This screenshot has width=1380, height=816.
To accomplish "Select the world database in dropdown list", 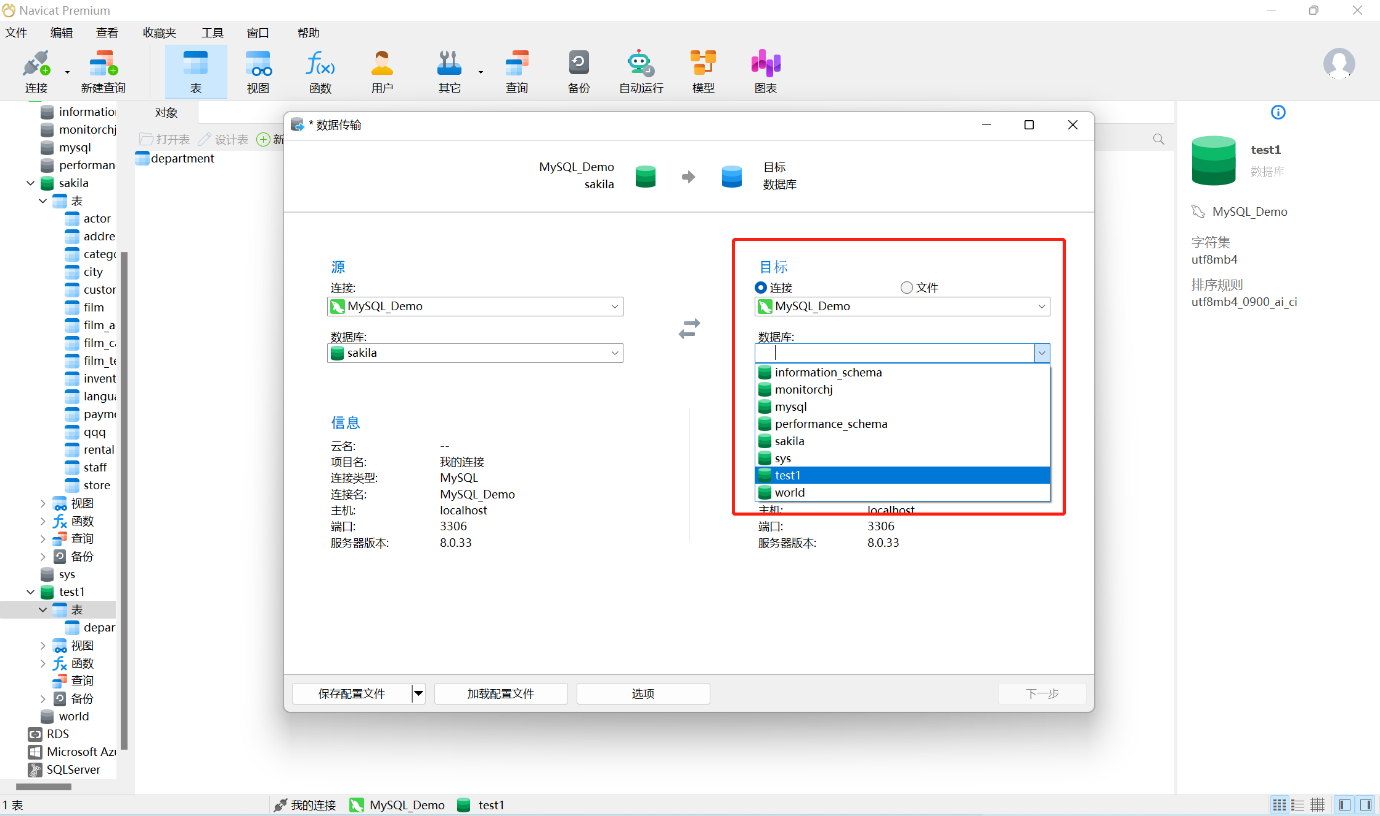I will 789,493.
